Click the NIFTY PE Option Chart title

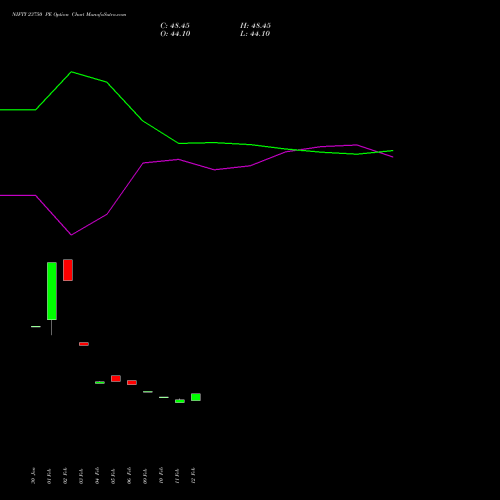[69, 15]
